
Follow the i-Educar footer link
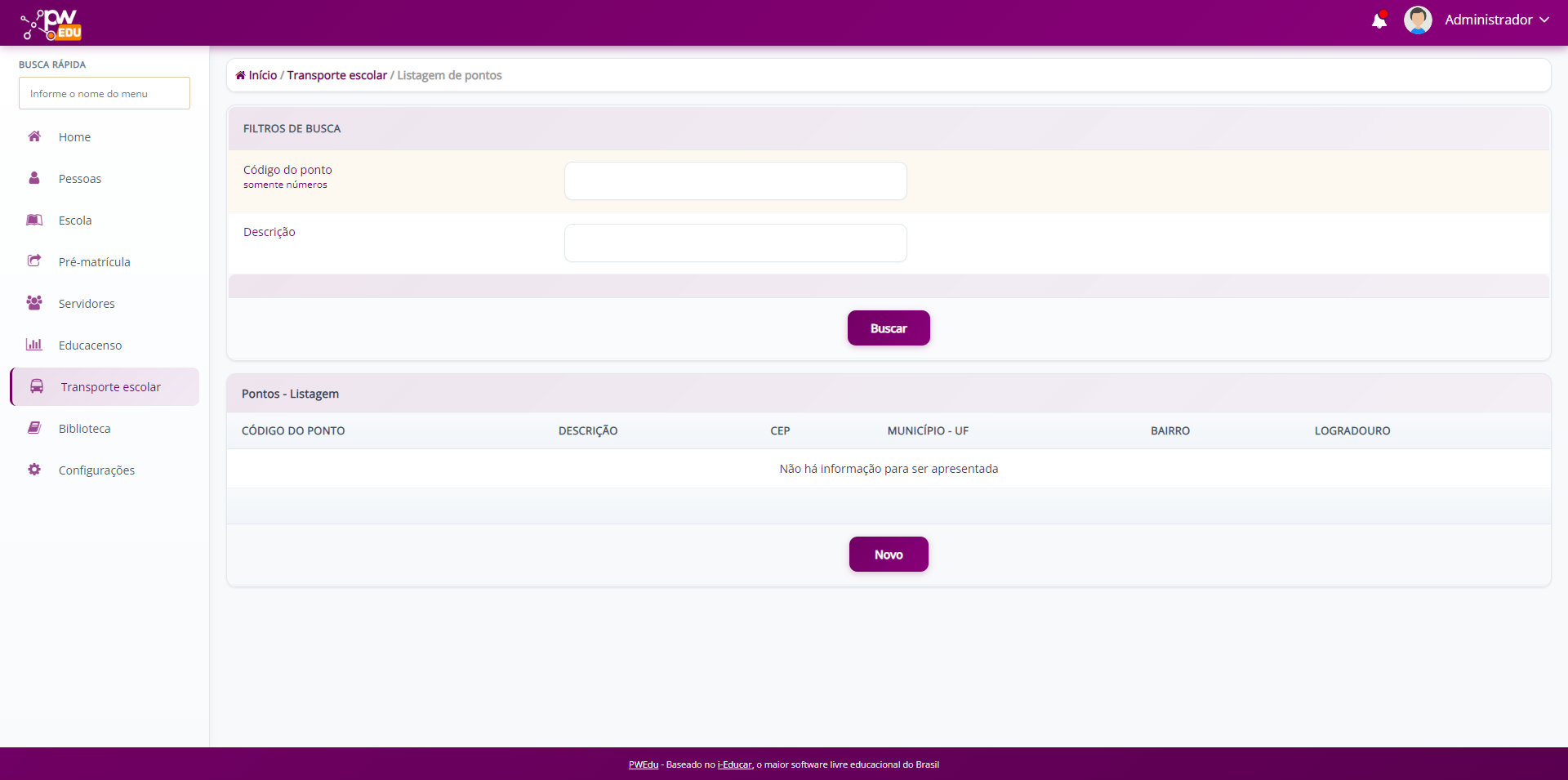point(734,764)
